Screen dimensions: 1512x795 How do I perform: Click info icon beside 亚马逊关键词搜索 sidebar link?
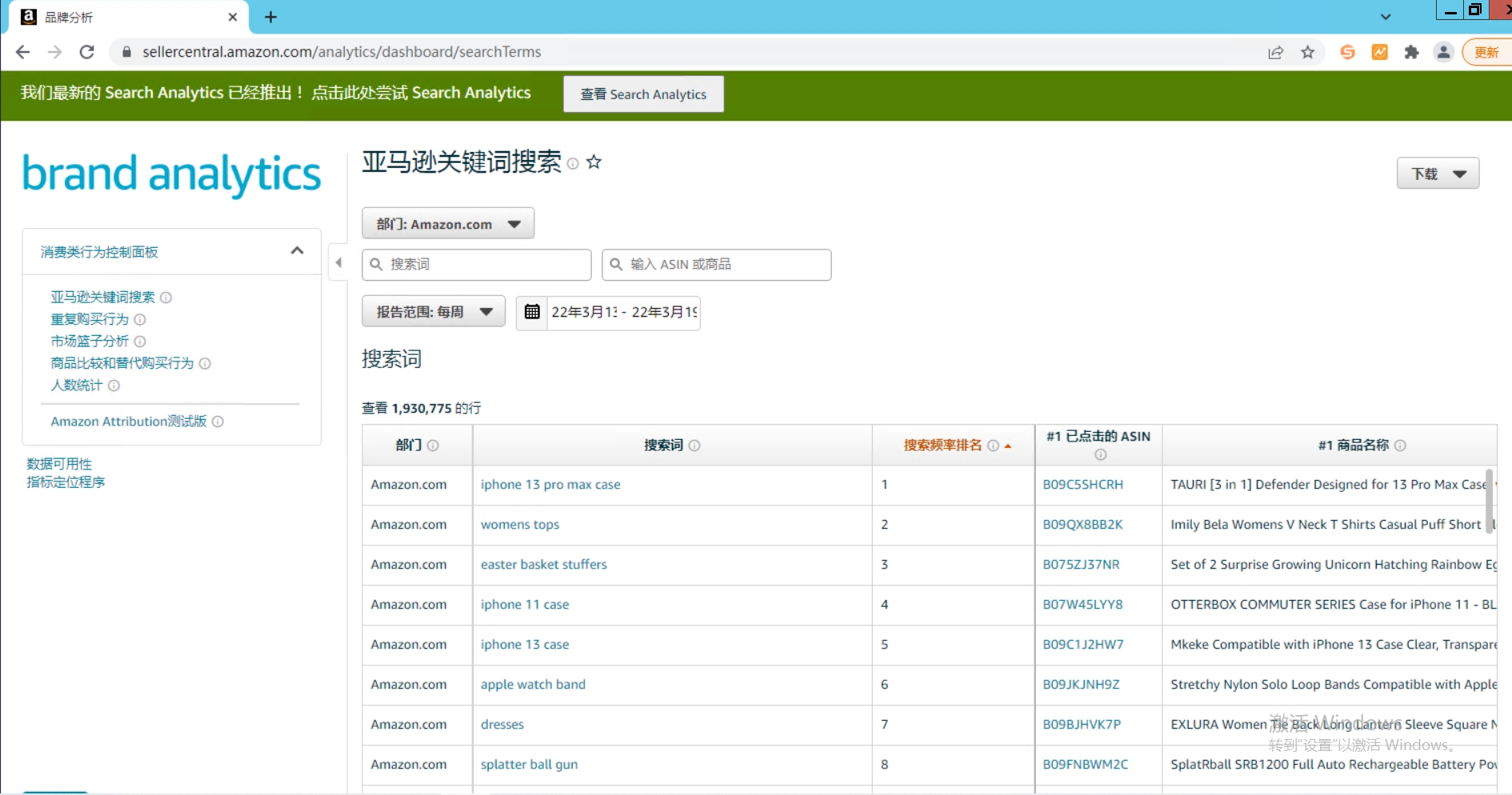click(166, 298)
